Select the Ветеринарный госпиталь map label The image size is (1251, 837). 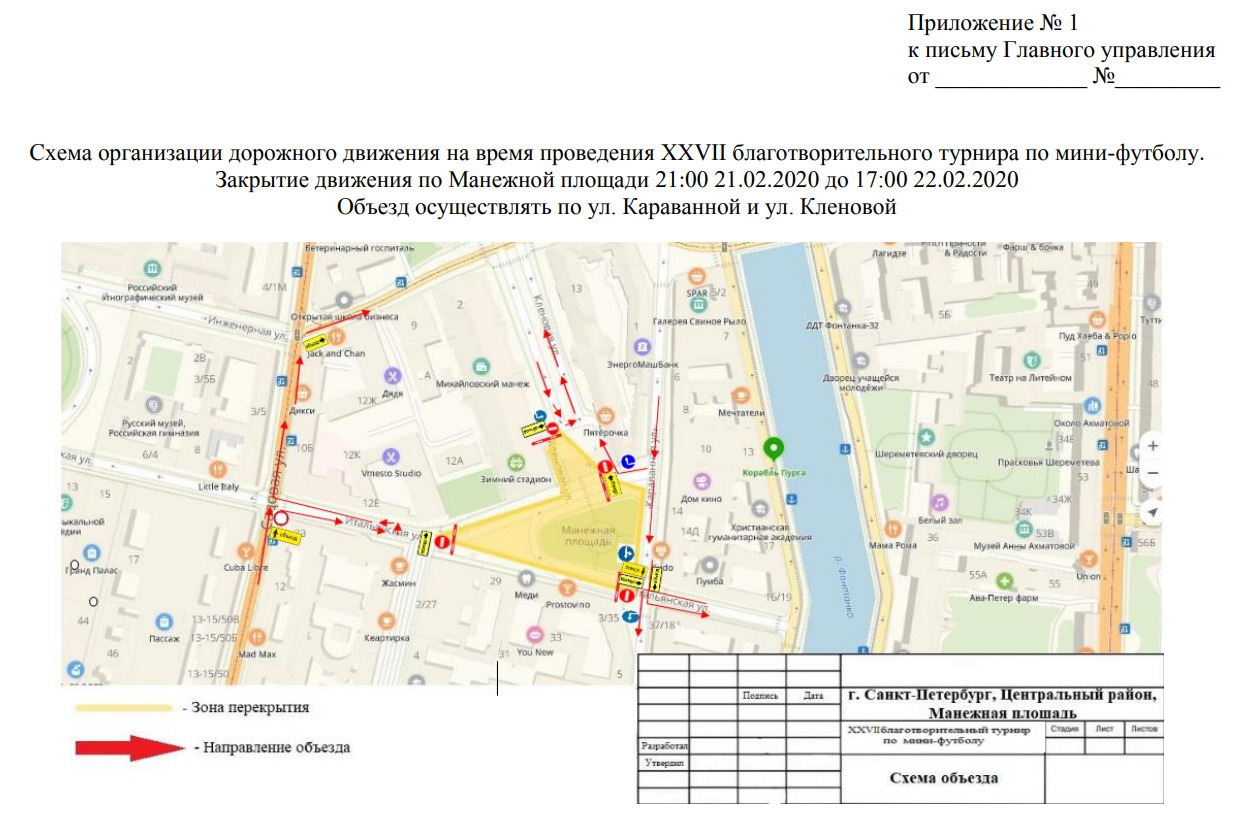click(359, 246)
